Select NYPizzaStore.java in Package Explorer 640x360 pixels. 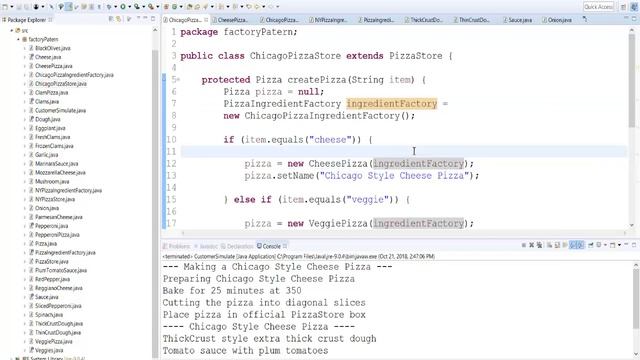[x=55, y=199]
